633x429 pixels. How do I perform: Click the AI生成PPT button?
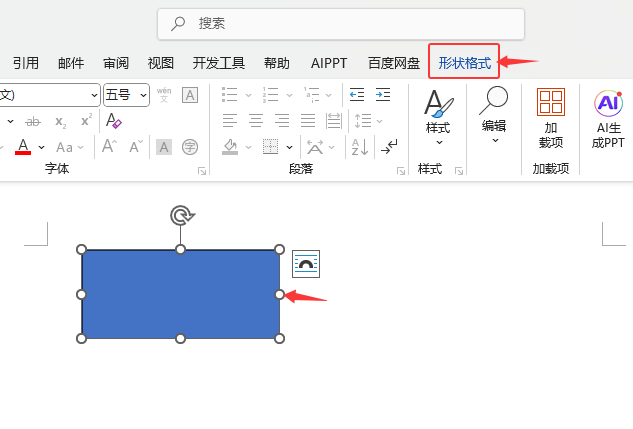(x=608, y=119)
